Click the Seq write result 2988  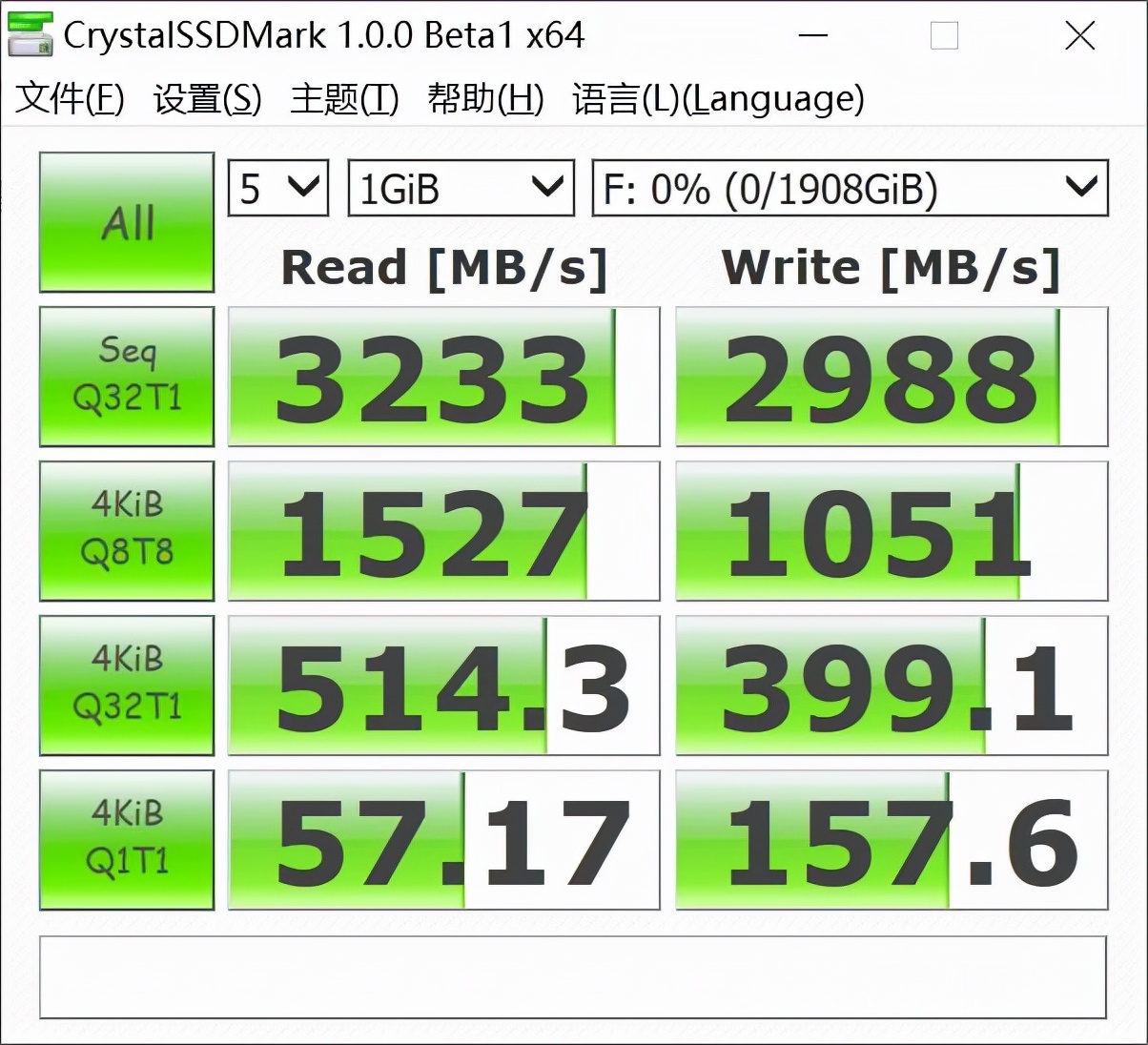click(892, 377)
